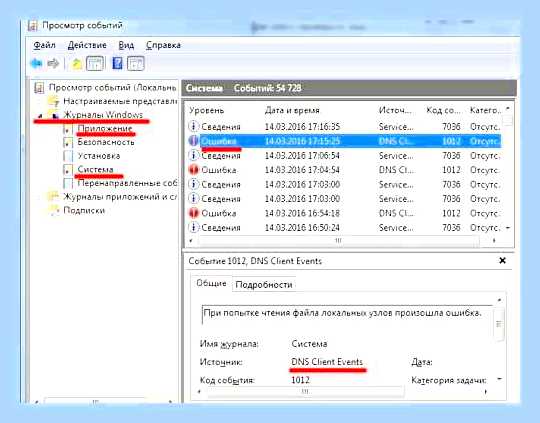The height and width of the screenshot is (423, 540).
Task: Click the Подписки folder icon
Action: click(x=54, y=210)
